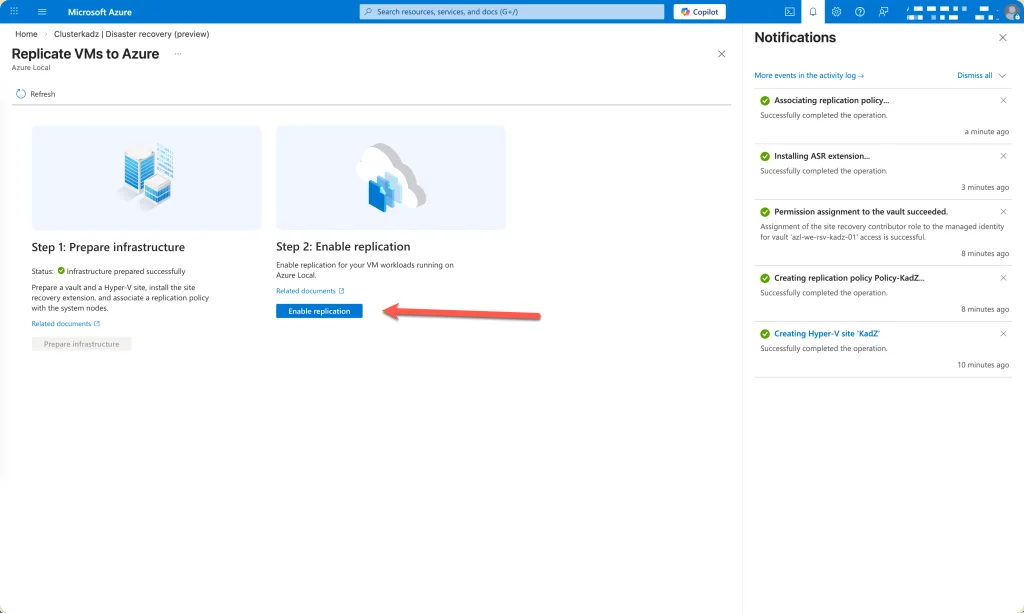Open Clusterkadz Disaster recovery breadcrumb
Screen dimensions: 1024x613
pyautogui.click(x=131, y=34)
